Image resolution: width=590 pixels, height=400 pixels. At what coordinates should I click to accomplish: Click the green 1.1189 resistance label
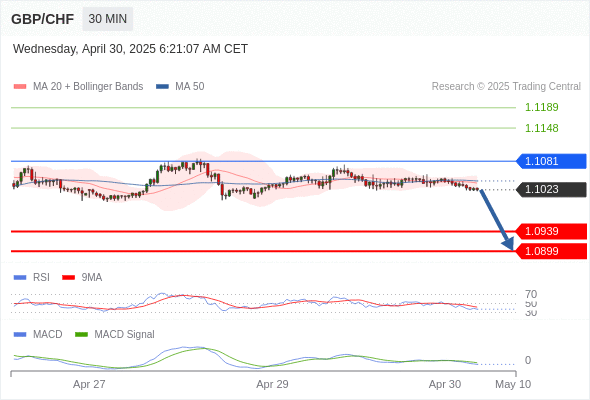tap(541, 107)
